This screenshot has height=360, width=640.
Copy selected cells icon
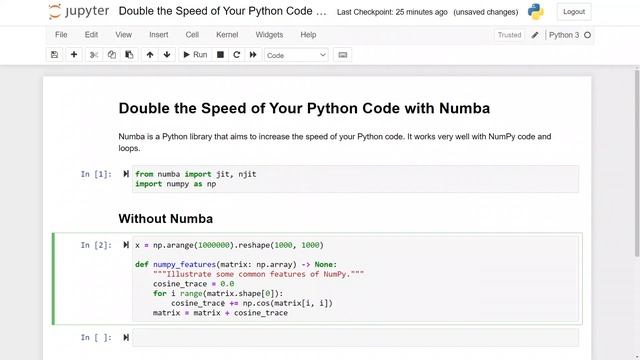click(x=111, y=55)
